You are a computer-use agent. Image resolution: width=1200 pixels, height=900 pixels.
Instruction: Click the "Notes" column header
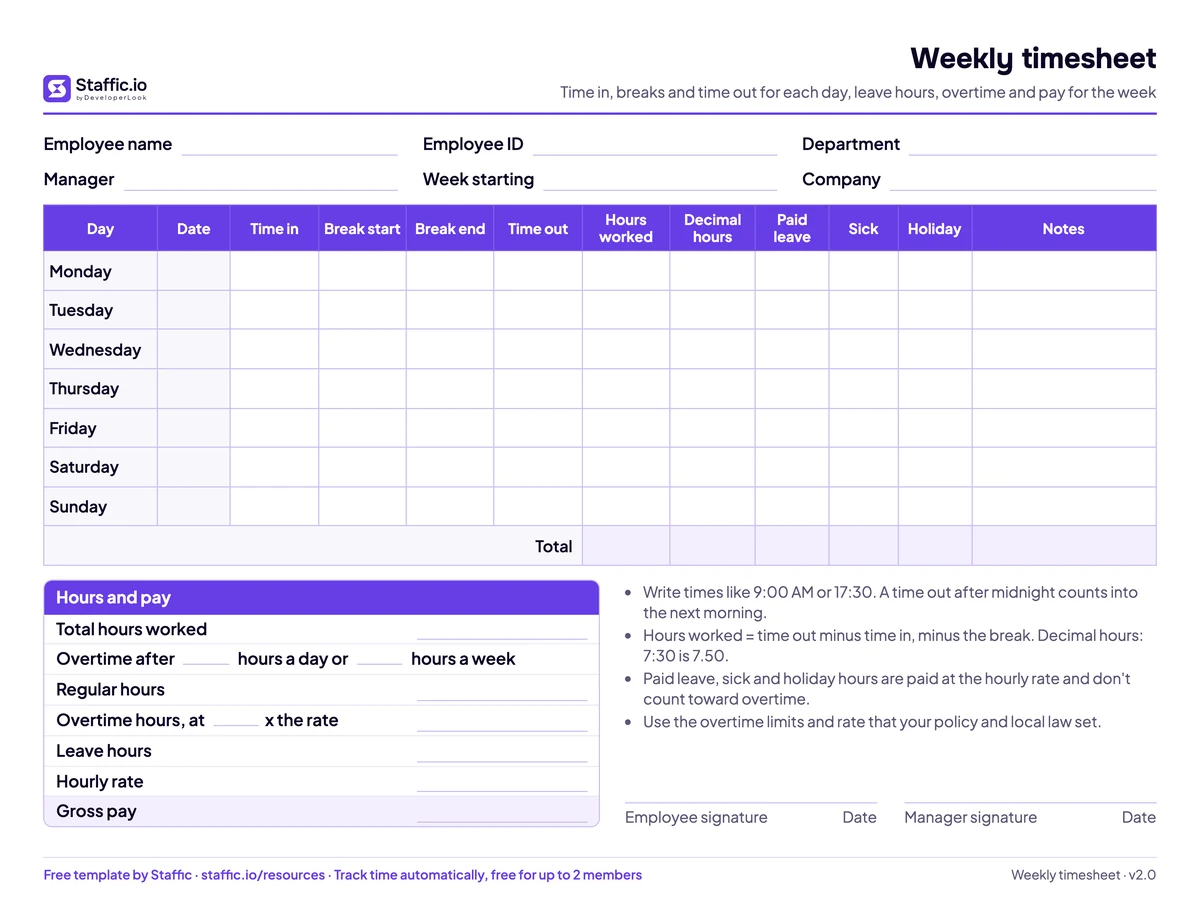1064,229
